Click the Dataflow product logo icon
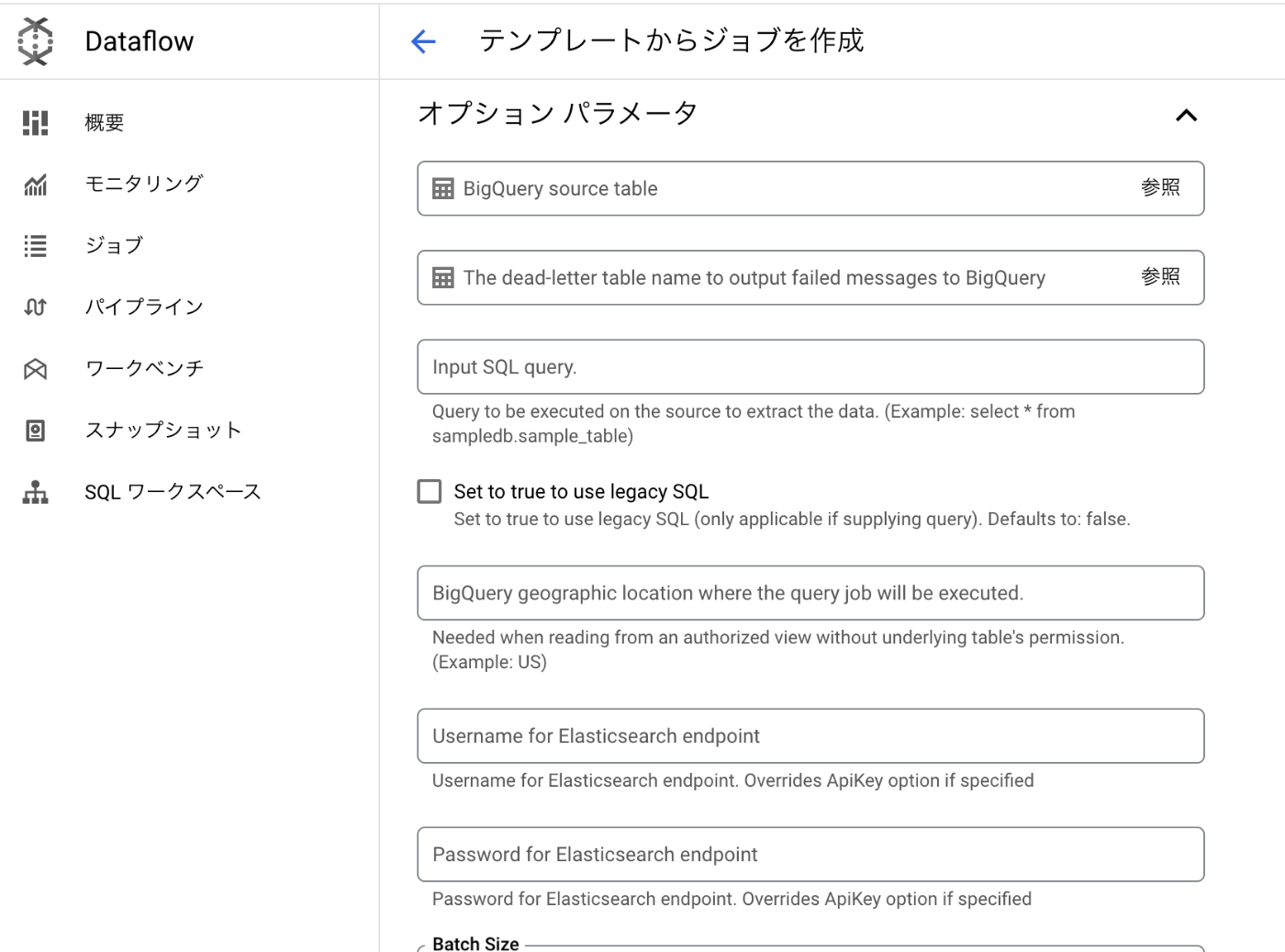Screen dimensions: 1285x952 coord(35,41)
